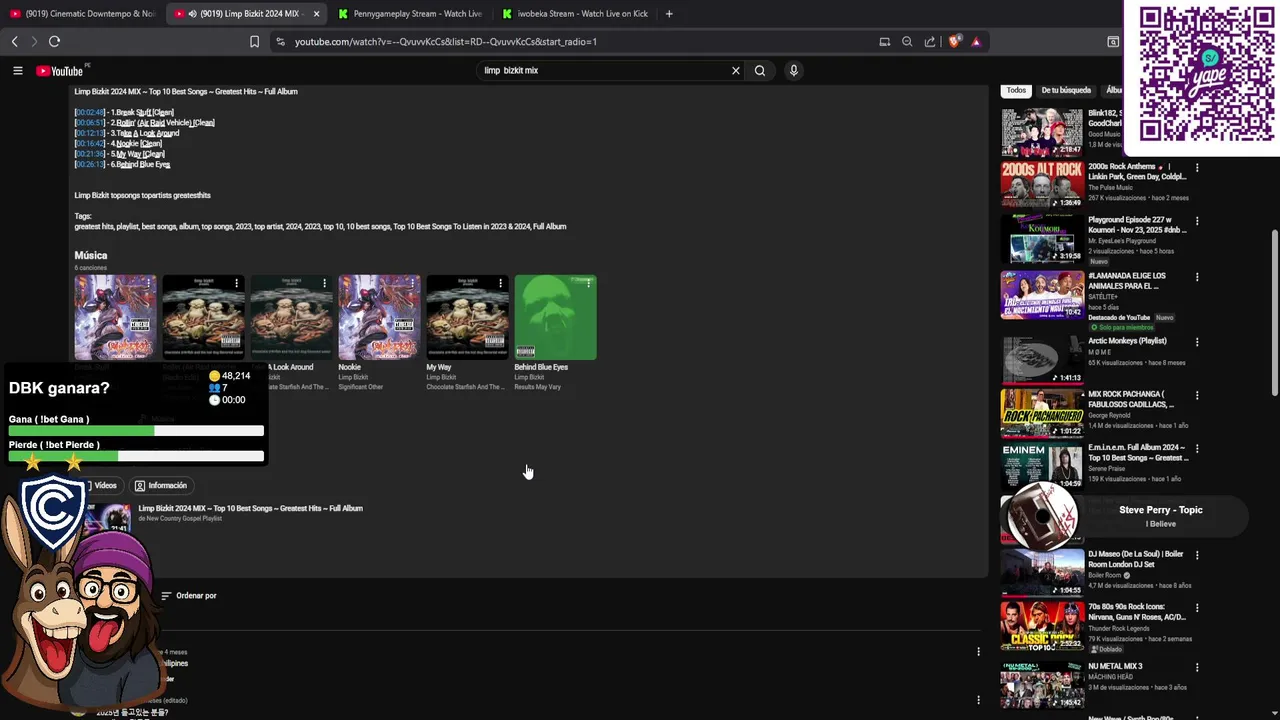Screen dimensions: 1280x720
Task: Switch to Cinematic Downtempo browser tab
Action: 83,14
